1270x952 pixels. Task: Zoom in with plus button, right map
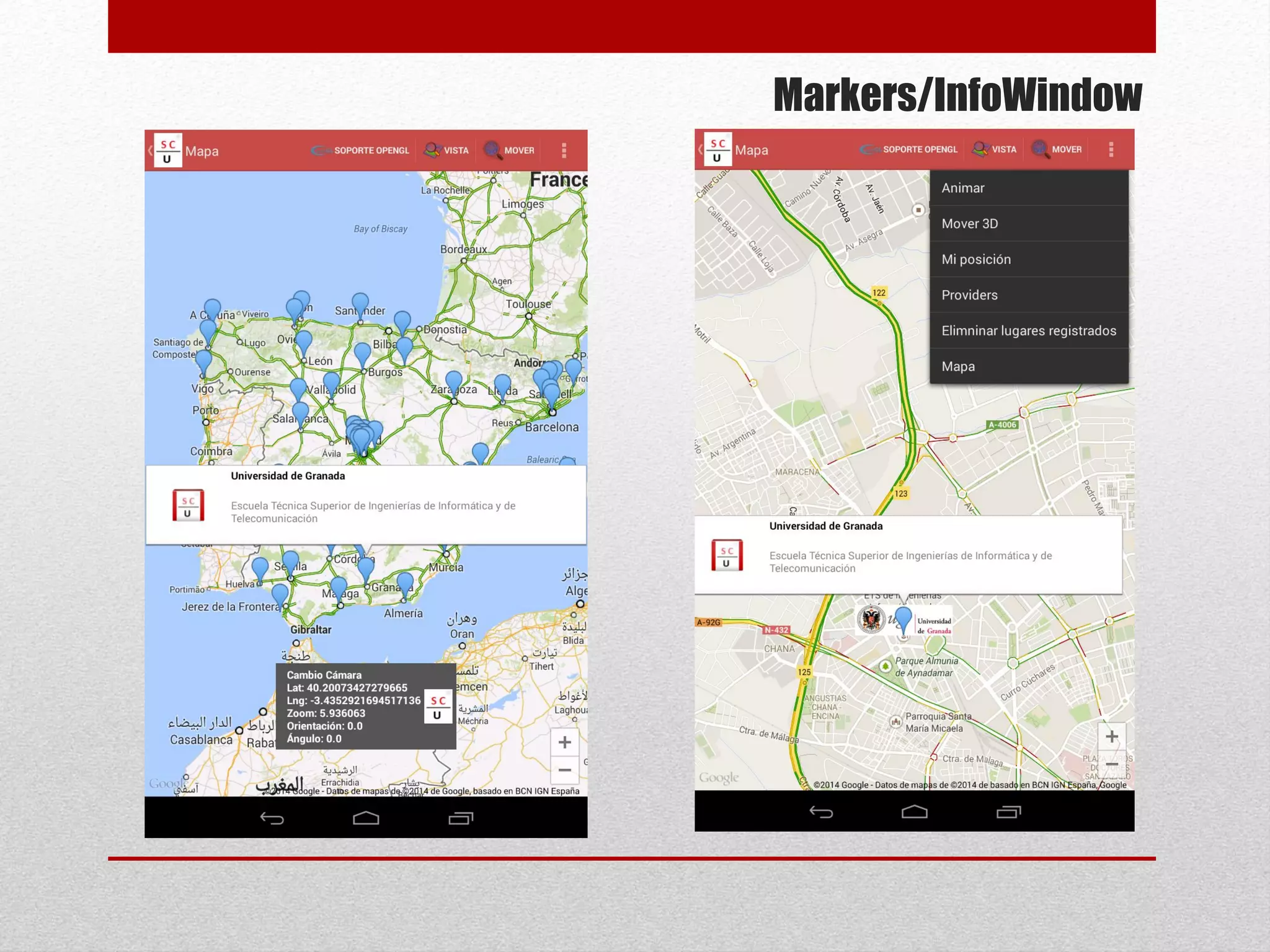1112,736
